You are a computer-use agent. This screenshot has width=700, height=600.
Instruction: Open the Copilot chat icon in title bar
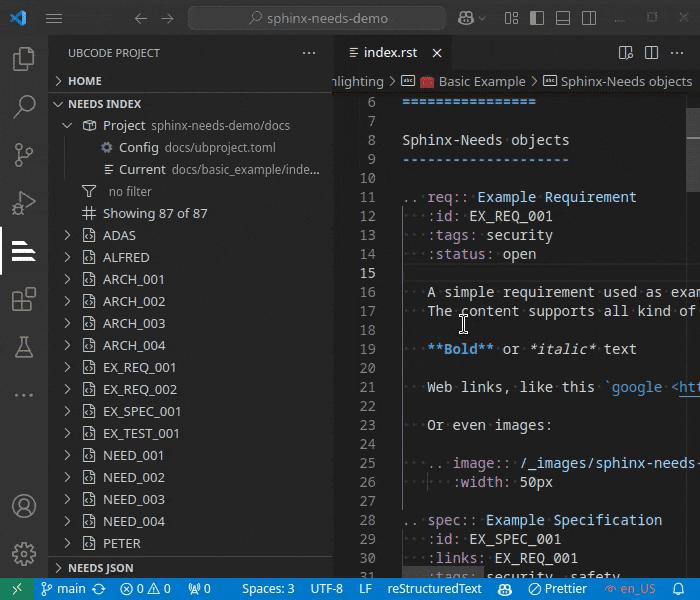point(466,18)
